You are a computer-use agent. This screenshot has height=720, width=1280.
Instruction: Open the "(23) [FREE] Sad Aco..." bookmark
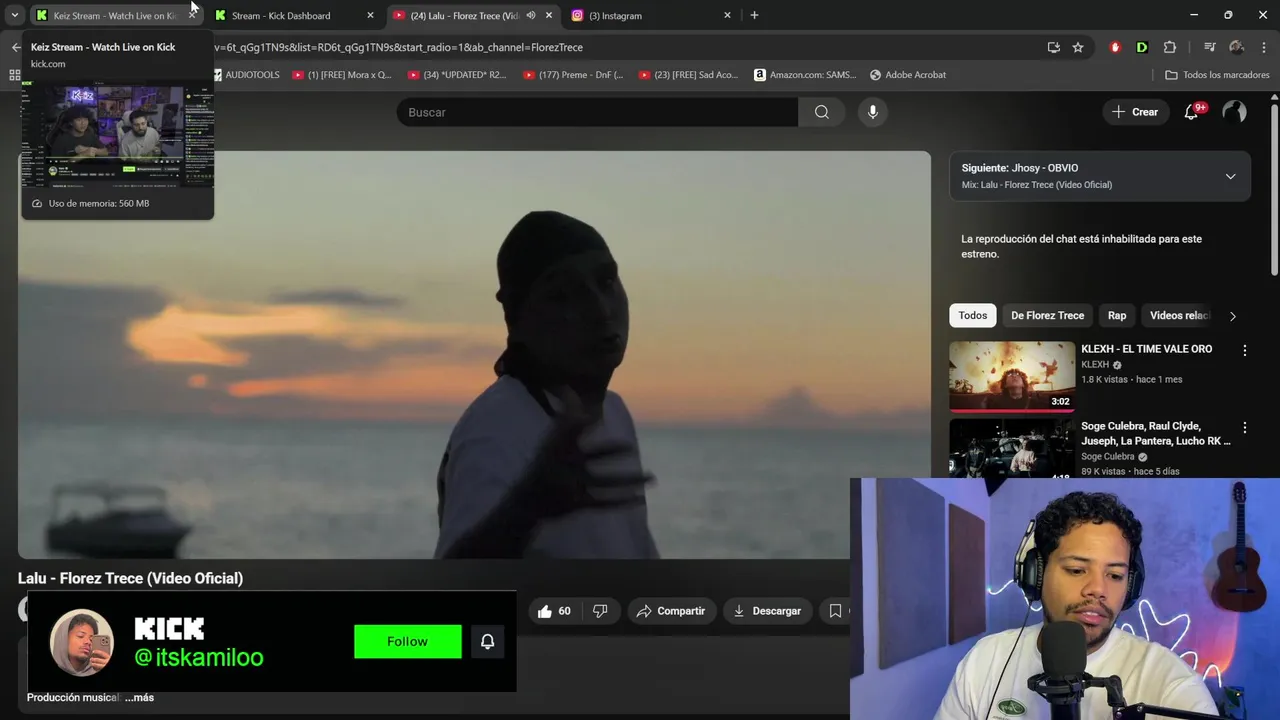(x=688, y=75)
